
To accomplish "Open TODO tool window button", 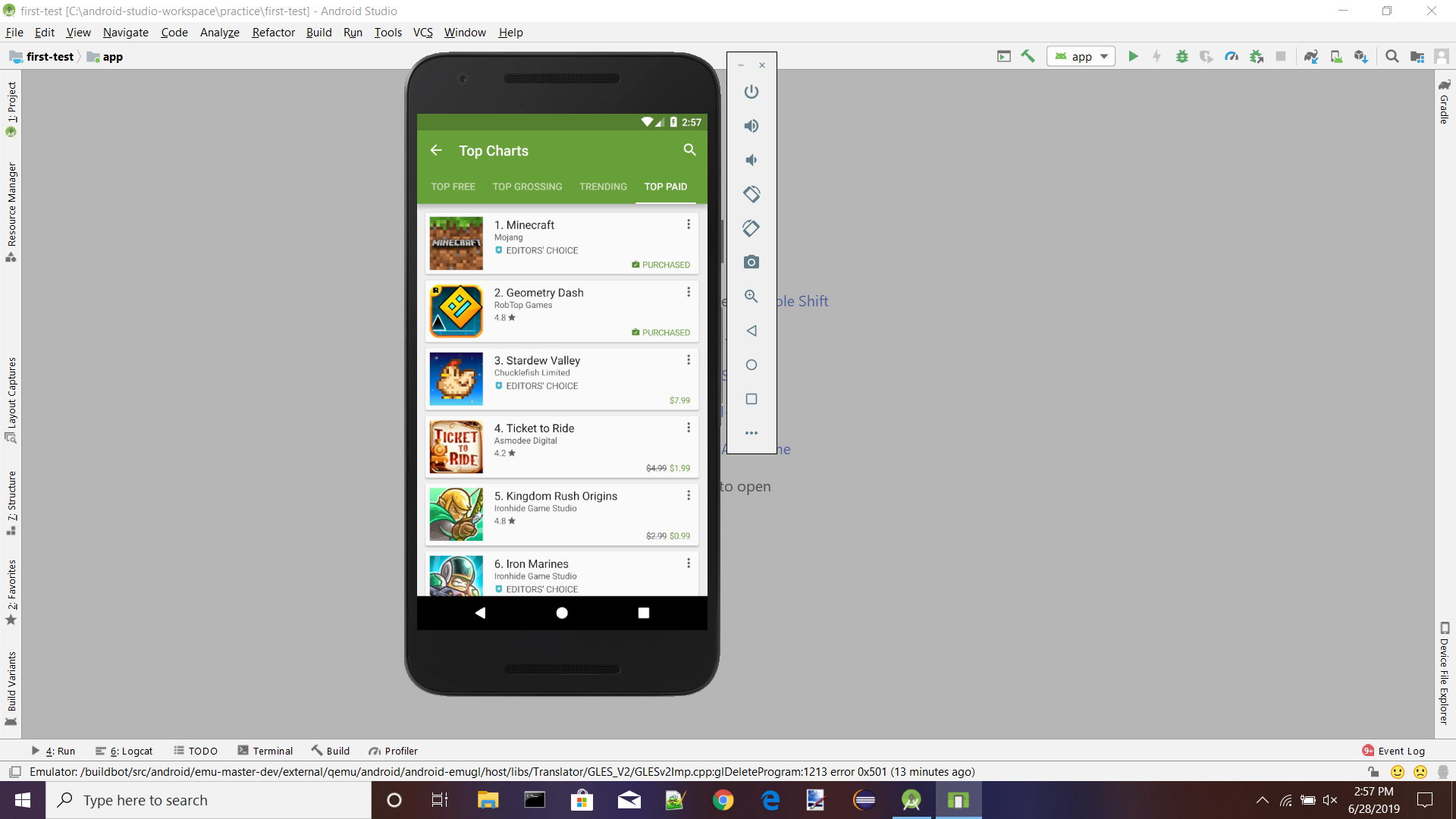I will (x=196, y=751).
